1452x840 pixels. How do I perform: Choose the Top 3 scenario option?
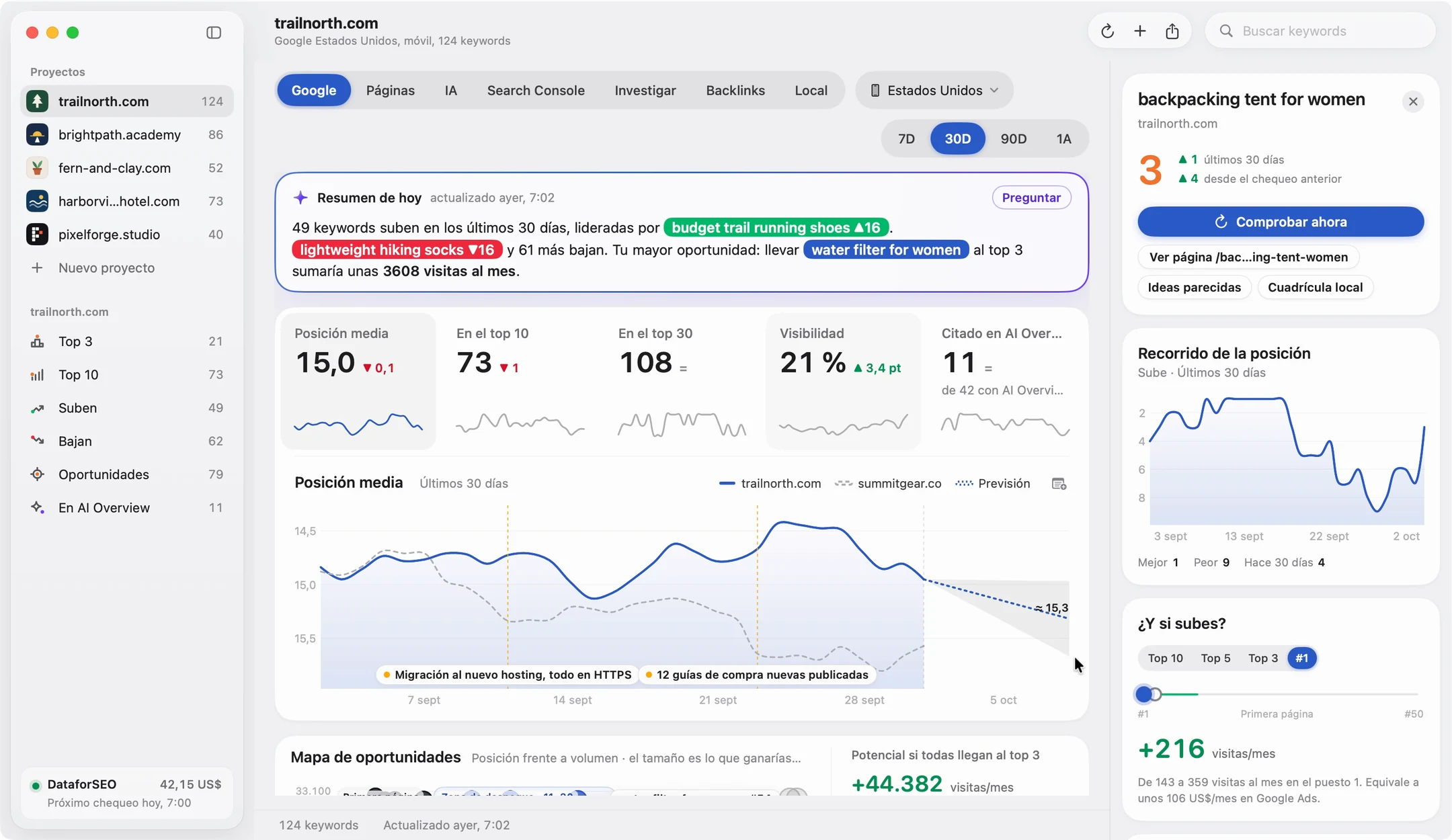click(x=1262, y=658)
